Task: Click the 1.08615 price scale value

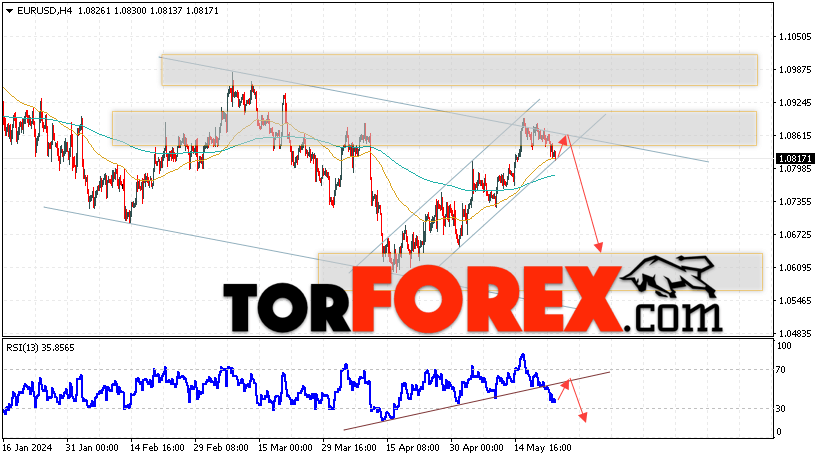Action: click(x=795, y=135)
